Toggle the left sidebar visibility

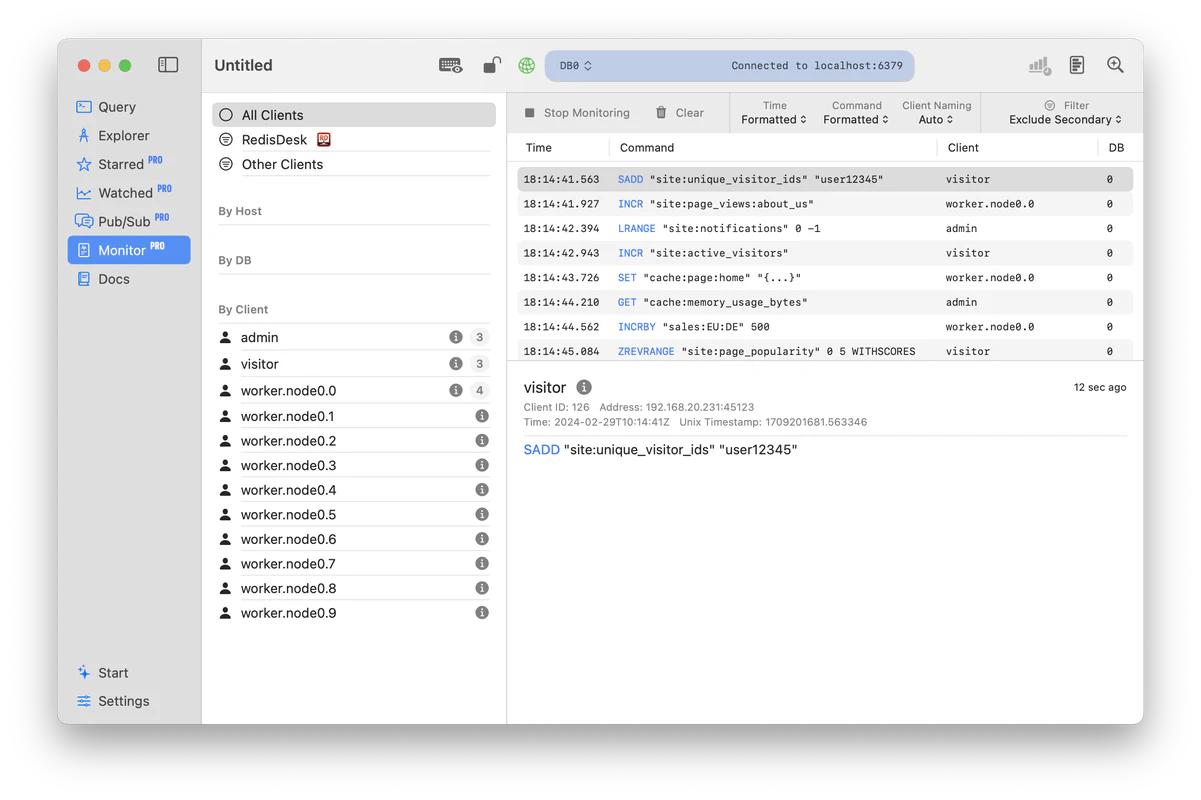pyautogui.click(x=168, y=64)
